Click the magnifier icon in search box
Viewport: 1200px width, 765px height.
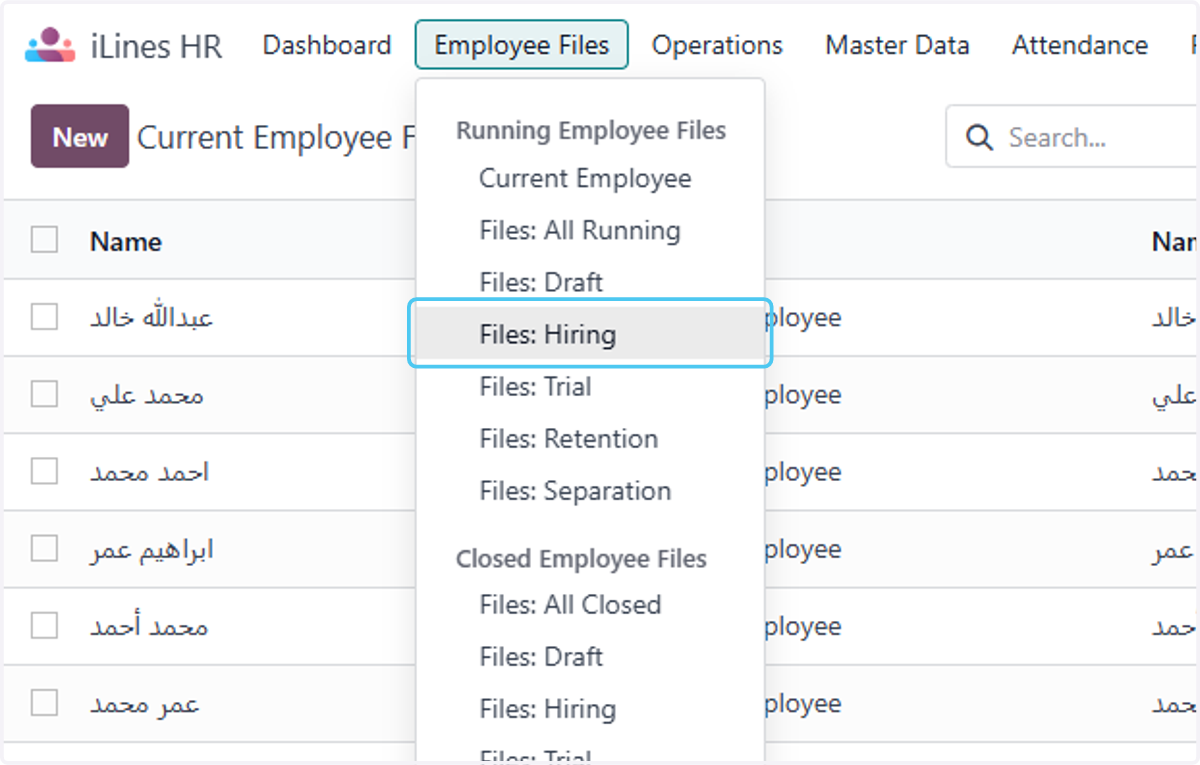pyautogui.click(x=980, y=137)
